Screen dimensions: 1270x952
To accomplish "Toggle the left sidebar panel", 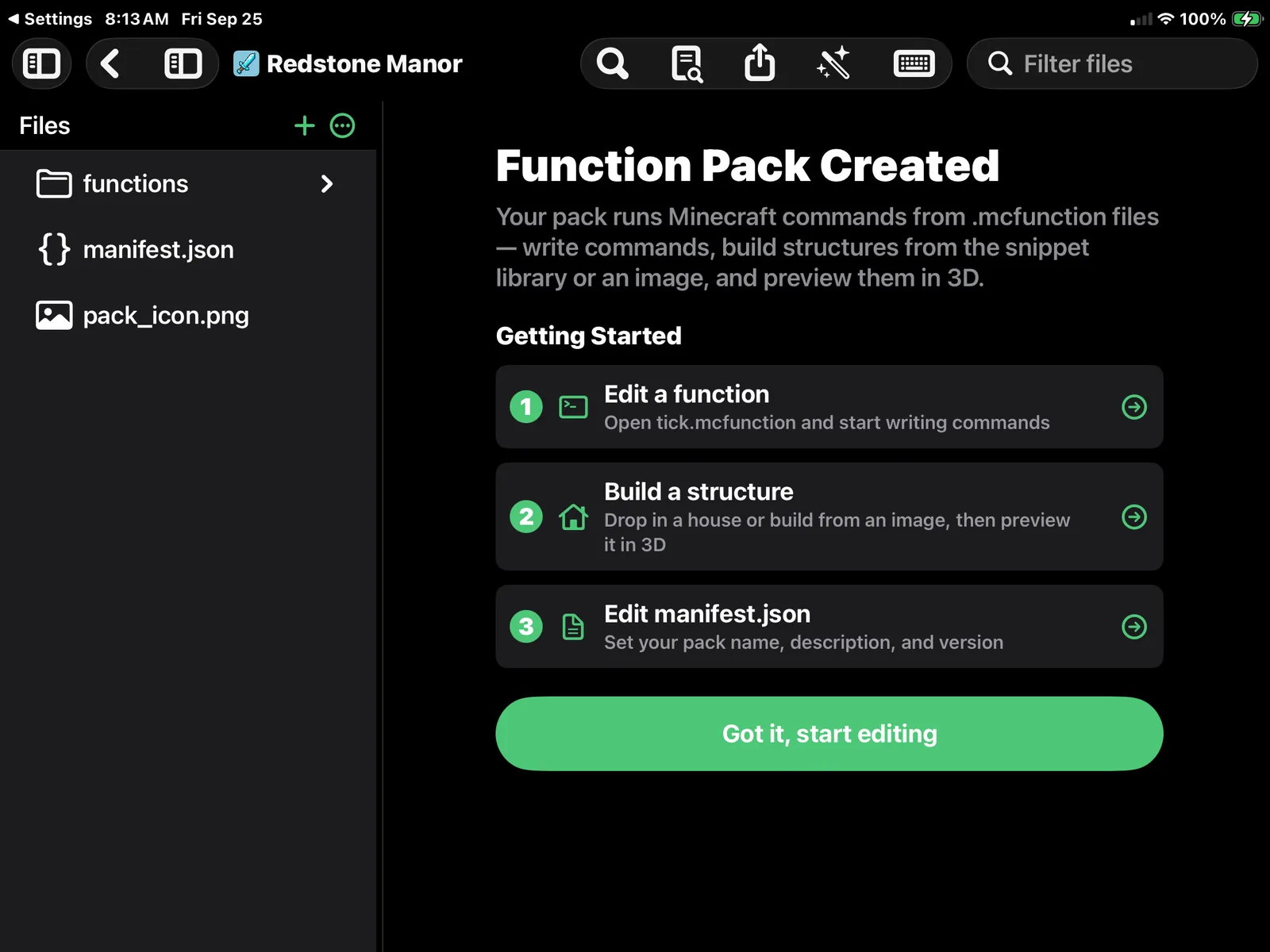I will click(x=42, y=63).
